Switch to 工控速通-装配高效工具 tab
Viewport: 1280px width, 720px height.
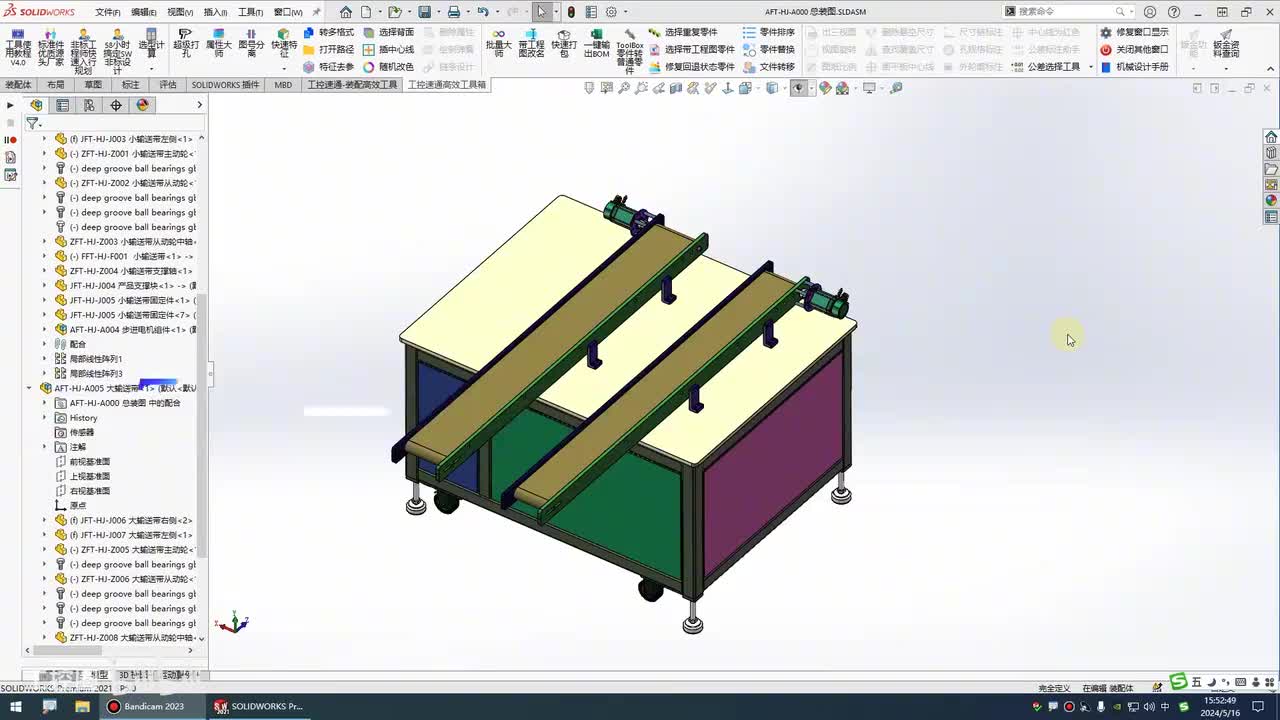352,85
